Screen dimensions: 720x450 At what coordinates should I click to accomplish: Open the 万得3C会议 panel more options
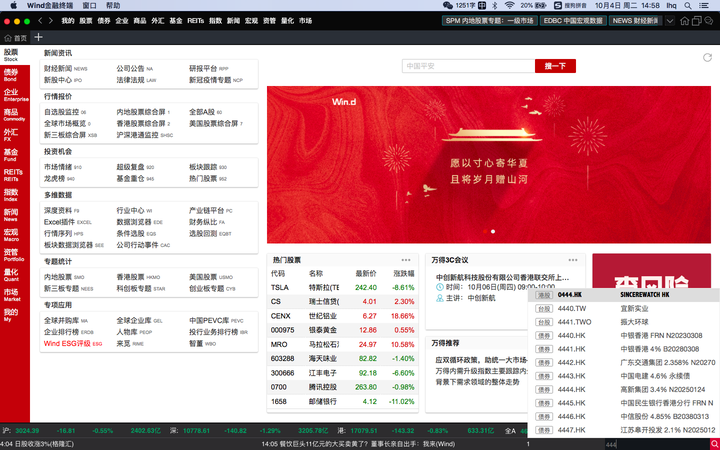[573, 260]
